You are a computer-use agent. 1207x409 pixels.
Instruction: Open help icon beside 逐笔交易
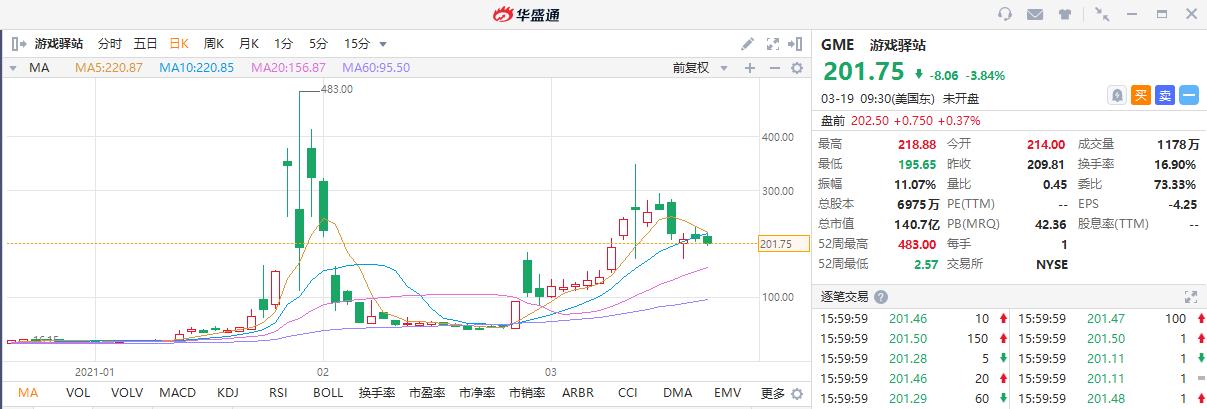pyautogui.click(x=881, y=297)
